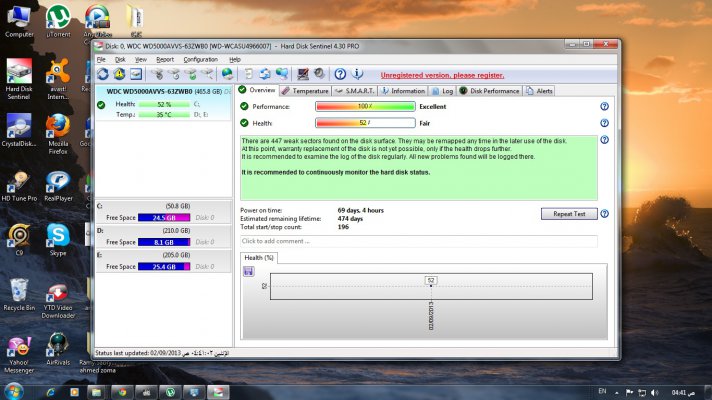Viewport: 712px width, 400px height.
Task: Click the yellow warning alerts toolbar icon
Action: tap(119, 74)
